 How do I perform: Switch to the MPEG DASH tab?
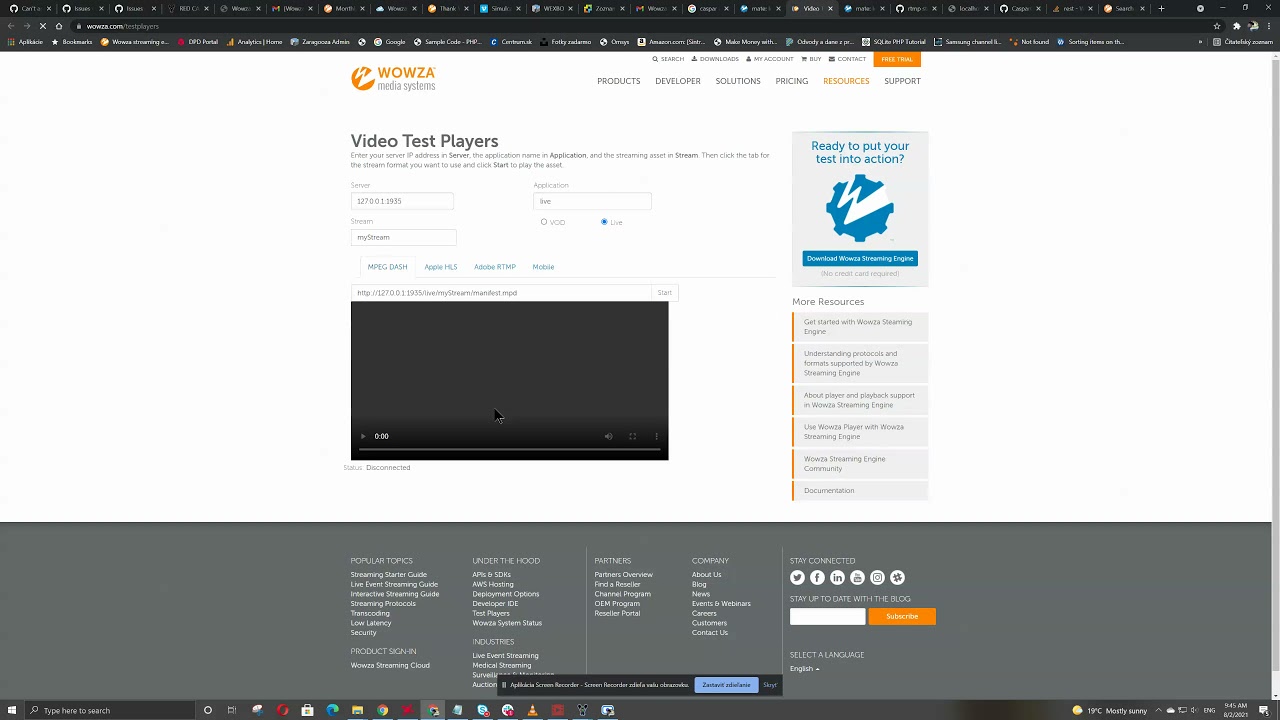[x=387, y=267]
